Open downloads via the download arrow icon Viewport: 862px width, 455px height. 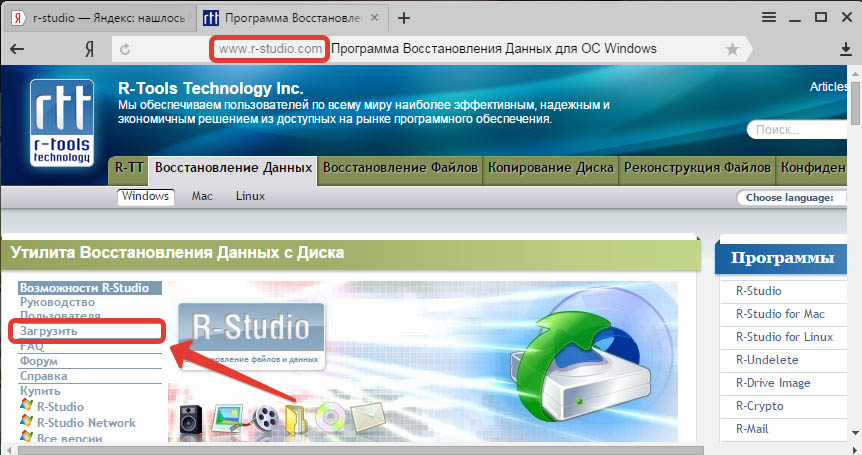click(845, 49)
